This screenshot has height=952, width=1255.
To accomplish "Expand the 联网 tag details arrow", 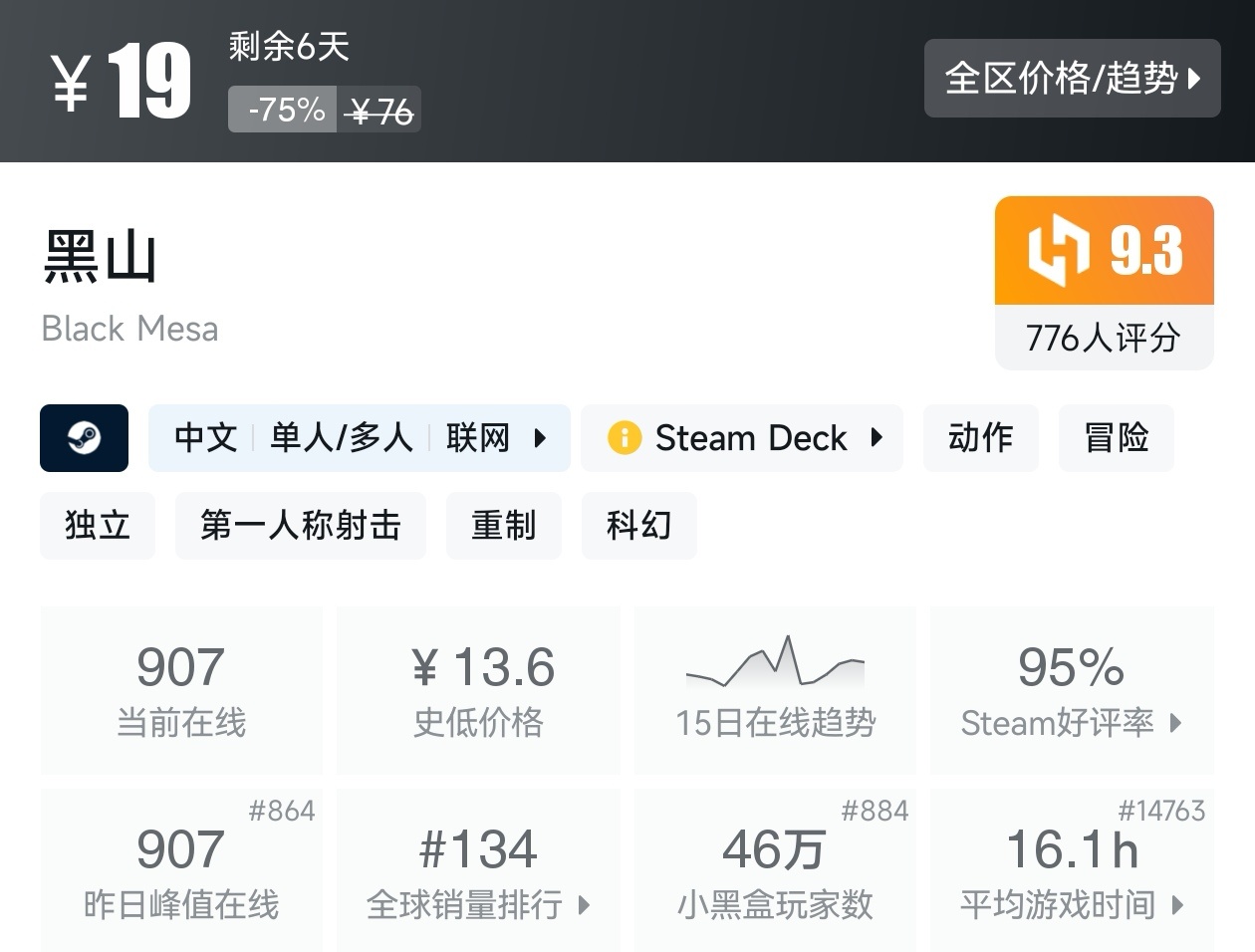I will pyautogui.click(x=540, y=438).
